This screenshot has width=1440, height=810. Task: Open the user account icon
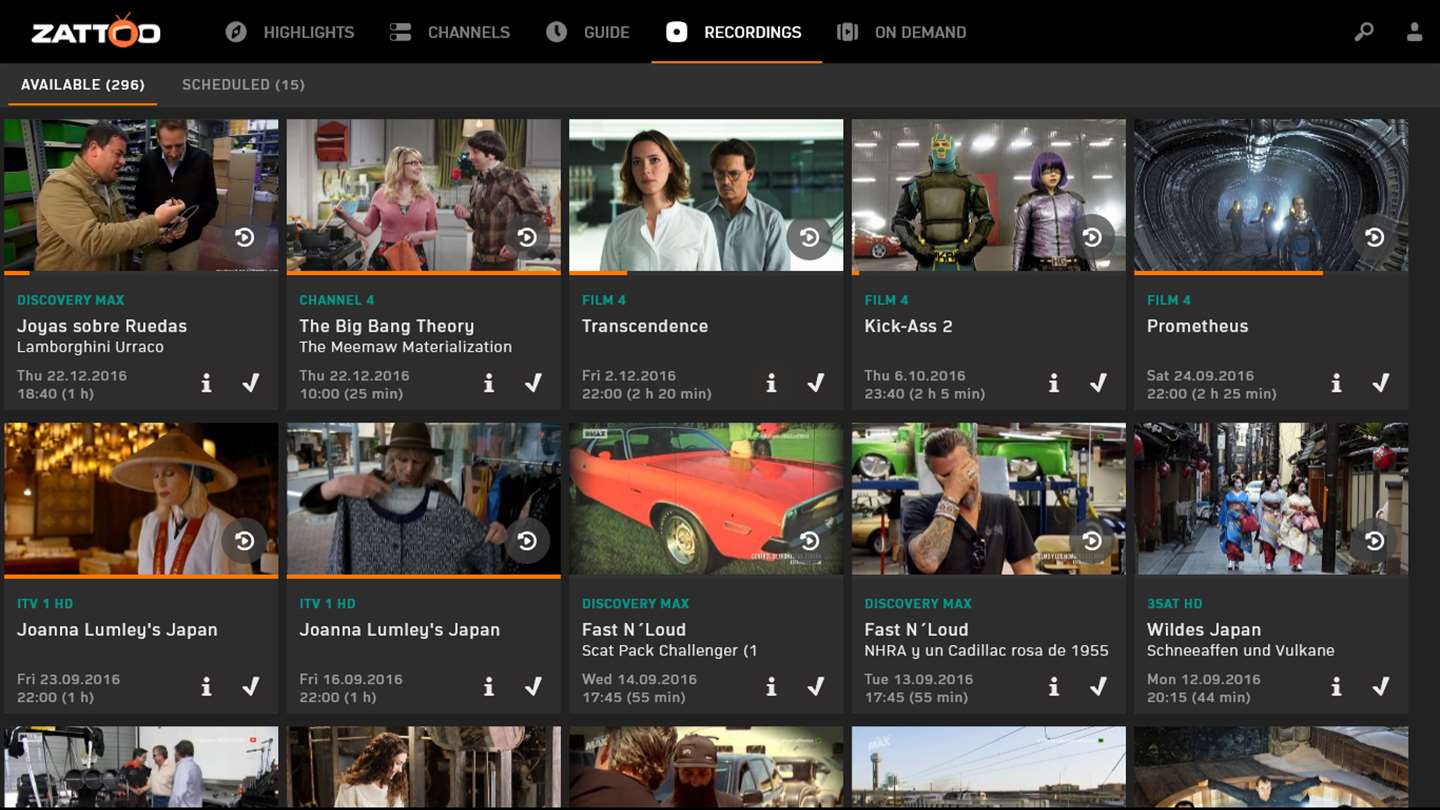click(x=1414, y=32)
